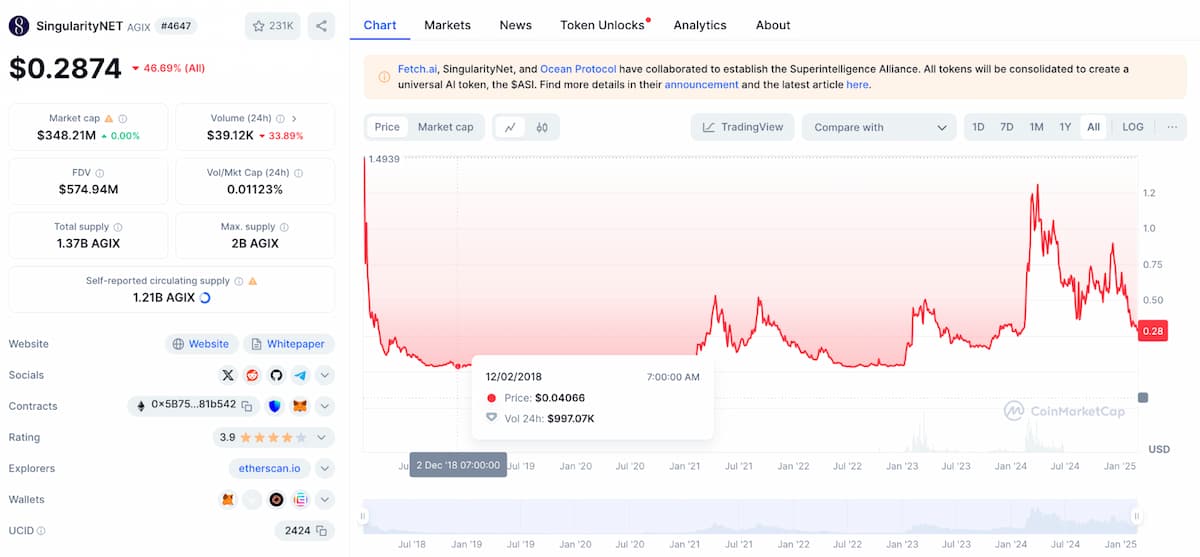Screen dimensions: 1200x557
Task: Expand the Explorers dropdown chevron
Action: pos(324,468)
